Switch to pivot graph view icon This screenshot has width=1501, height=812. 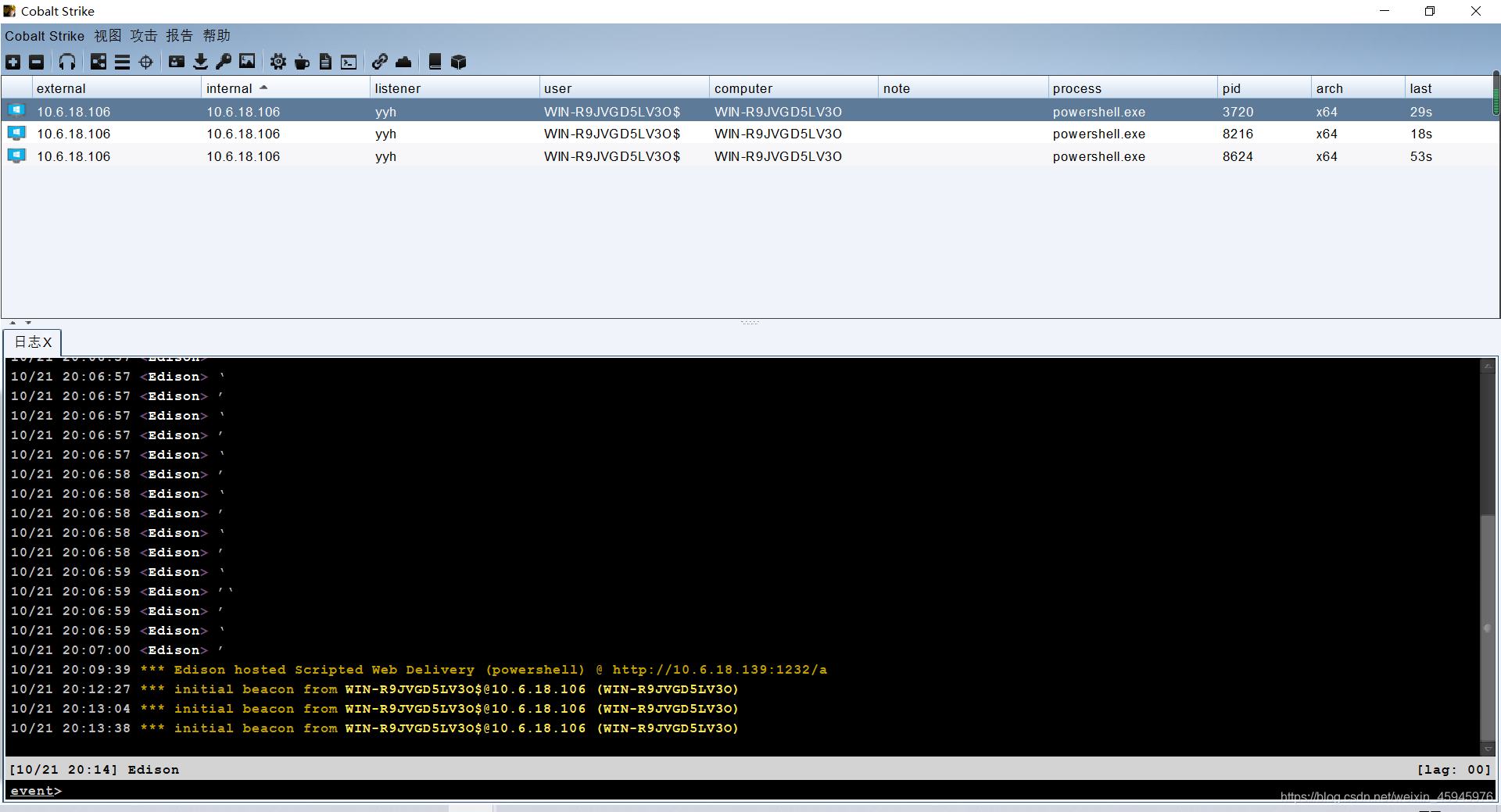point(99,62)
